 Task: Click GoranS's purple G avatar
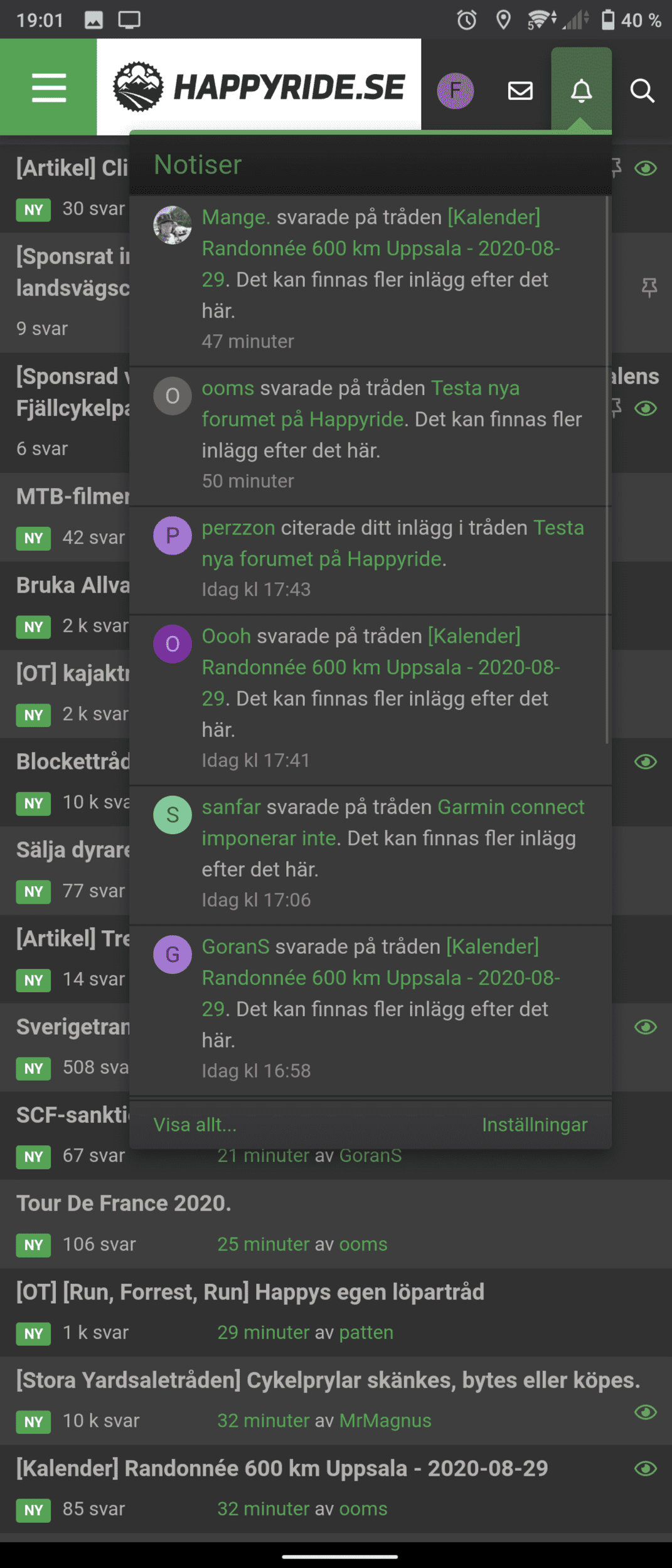pyautogui.click(x=173, y=955)
